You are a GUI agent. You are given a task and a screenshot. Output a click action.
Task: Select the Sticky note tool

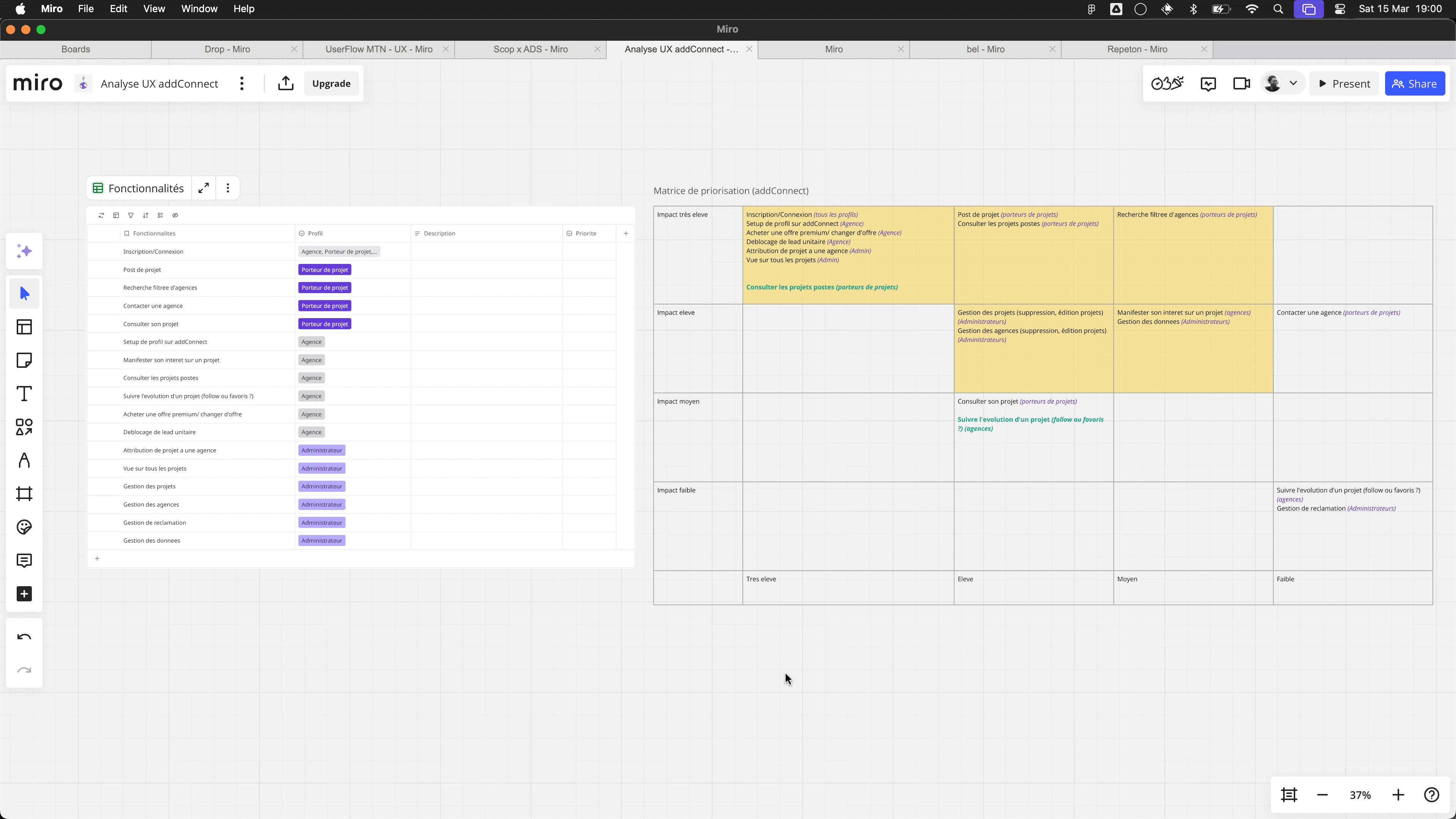point(24,361)
